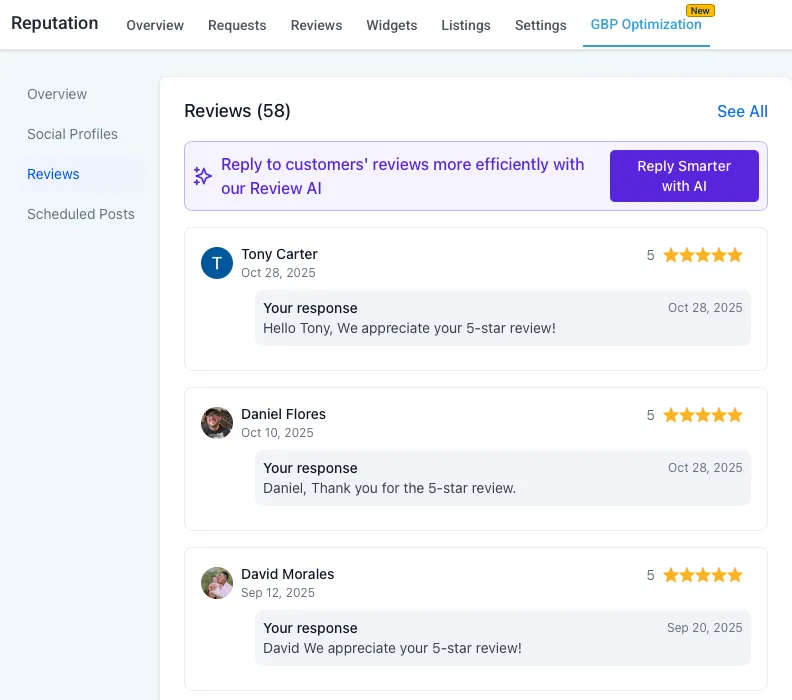Click the New badge on GBP Optimization
Viewport: 792px width, 700px height.
tap(700, 11)
